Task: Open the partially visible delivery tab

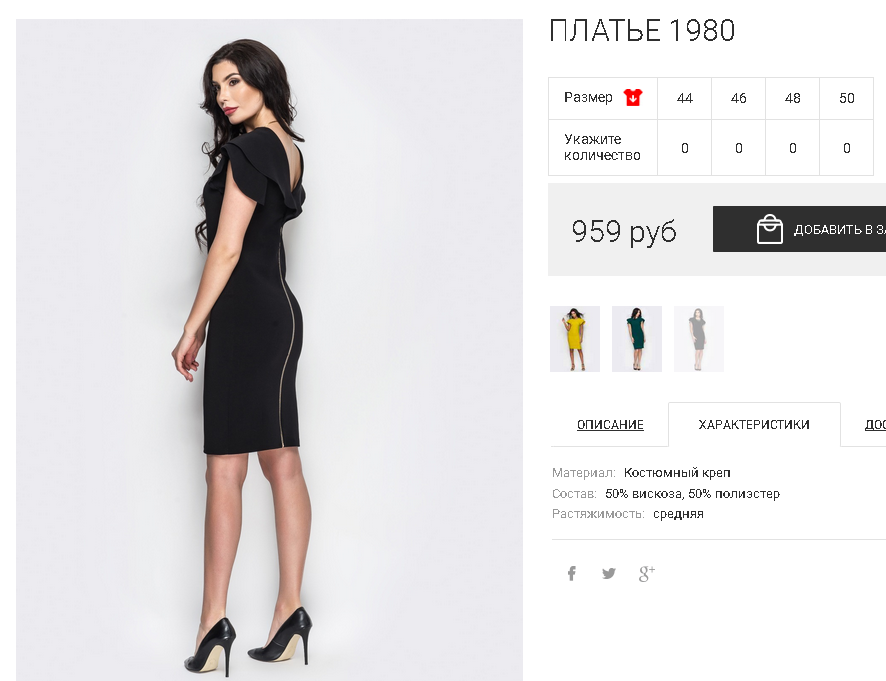Action: pyautogui.click(x=875, y=425)
